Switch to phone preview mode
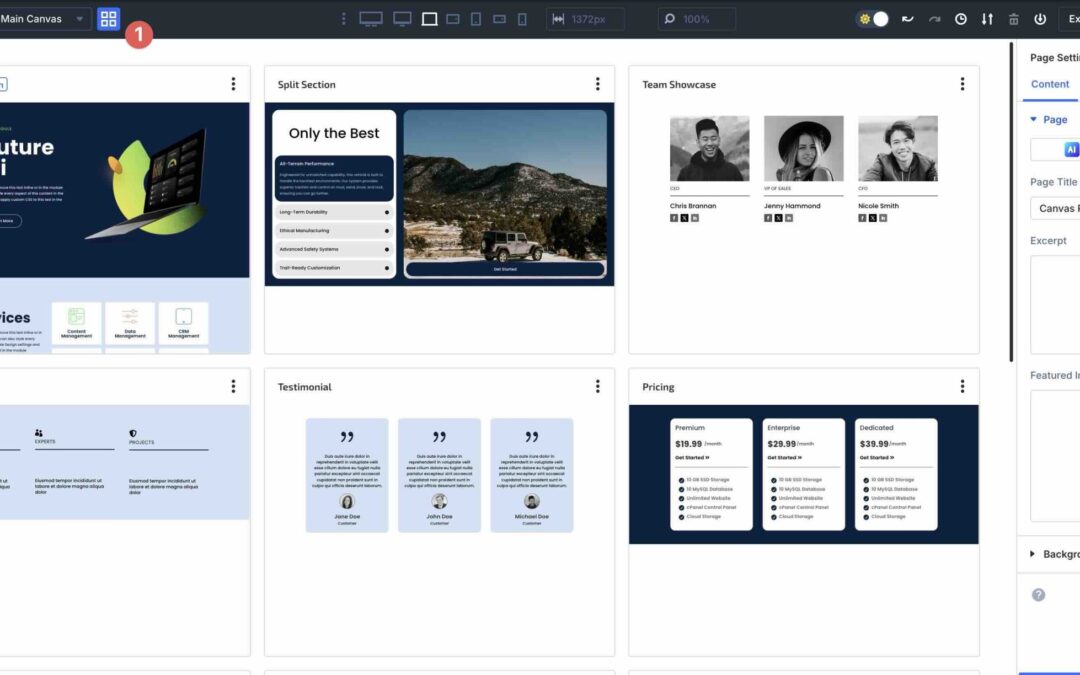This screenshot has height=675, width=1080. (x=522, y=18)
